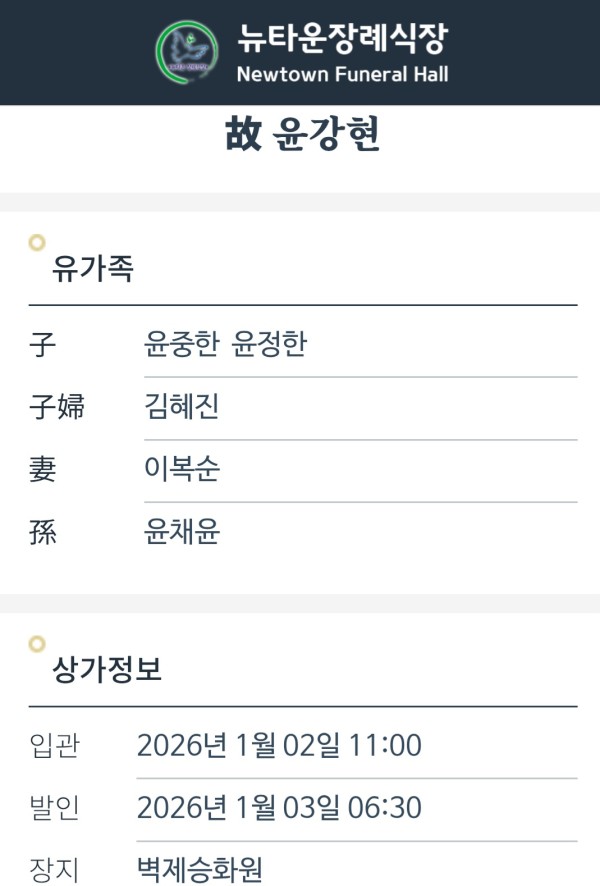Click the circle bullet beside 유가족
This screenshot has height=886, width=600.
pos(37,242)
